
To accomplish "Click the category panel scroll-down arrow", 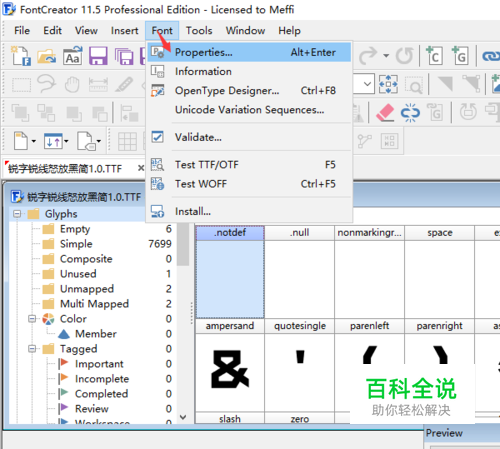I will 183,417.
